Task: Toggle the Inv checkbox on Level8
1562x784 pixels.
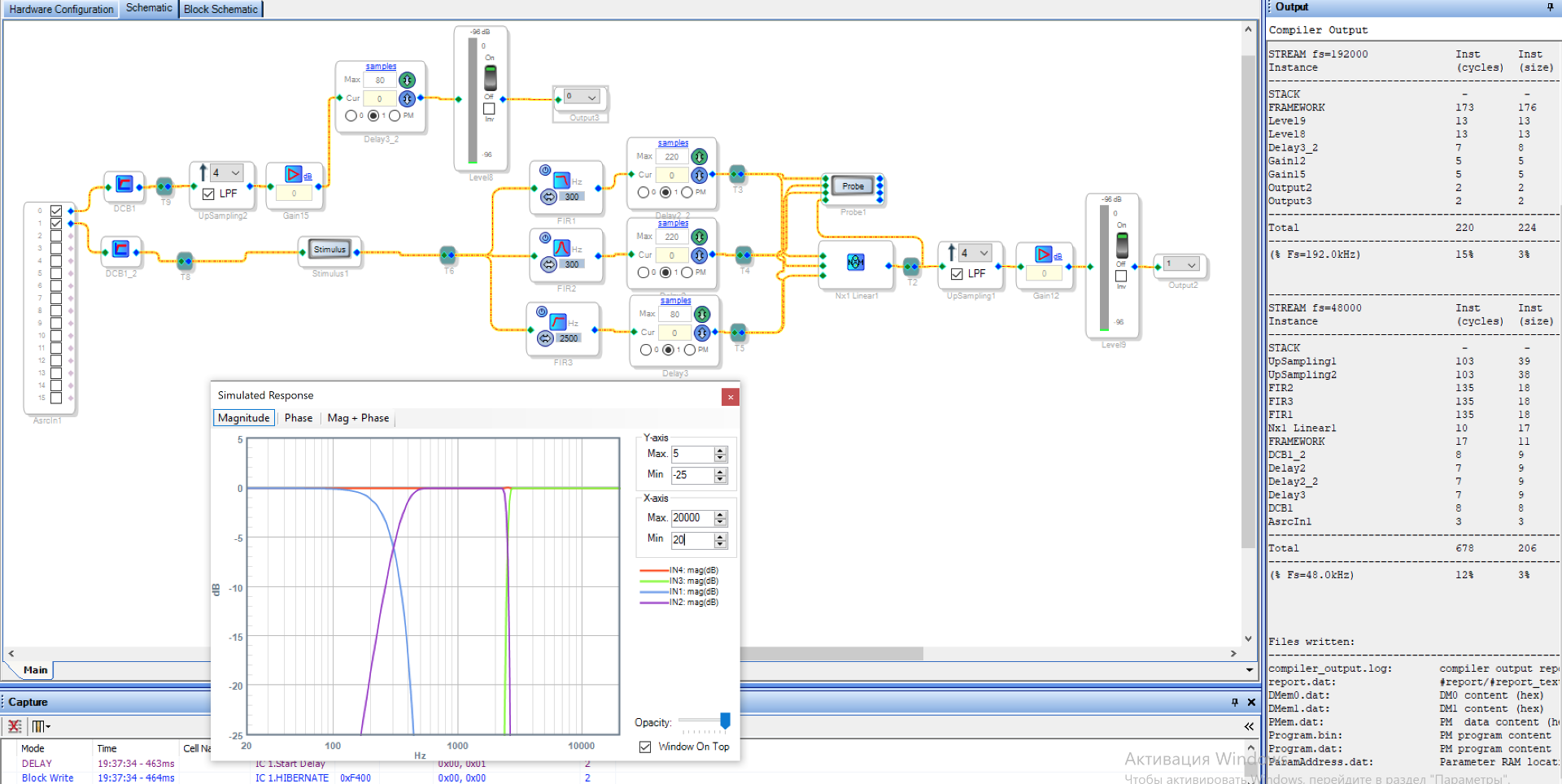Action: coord(489,109)
